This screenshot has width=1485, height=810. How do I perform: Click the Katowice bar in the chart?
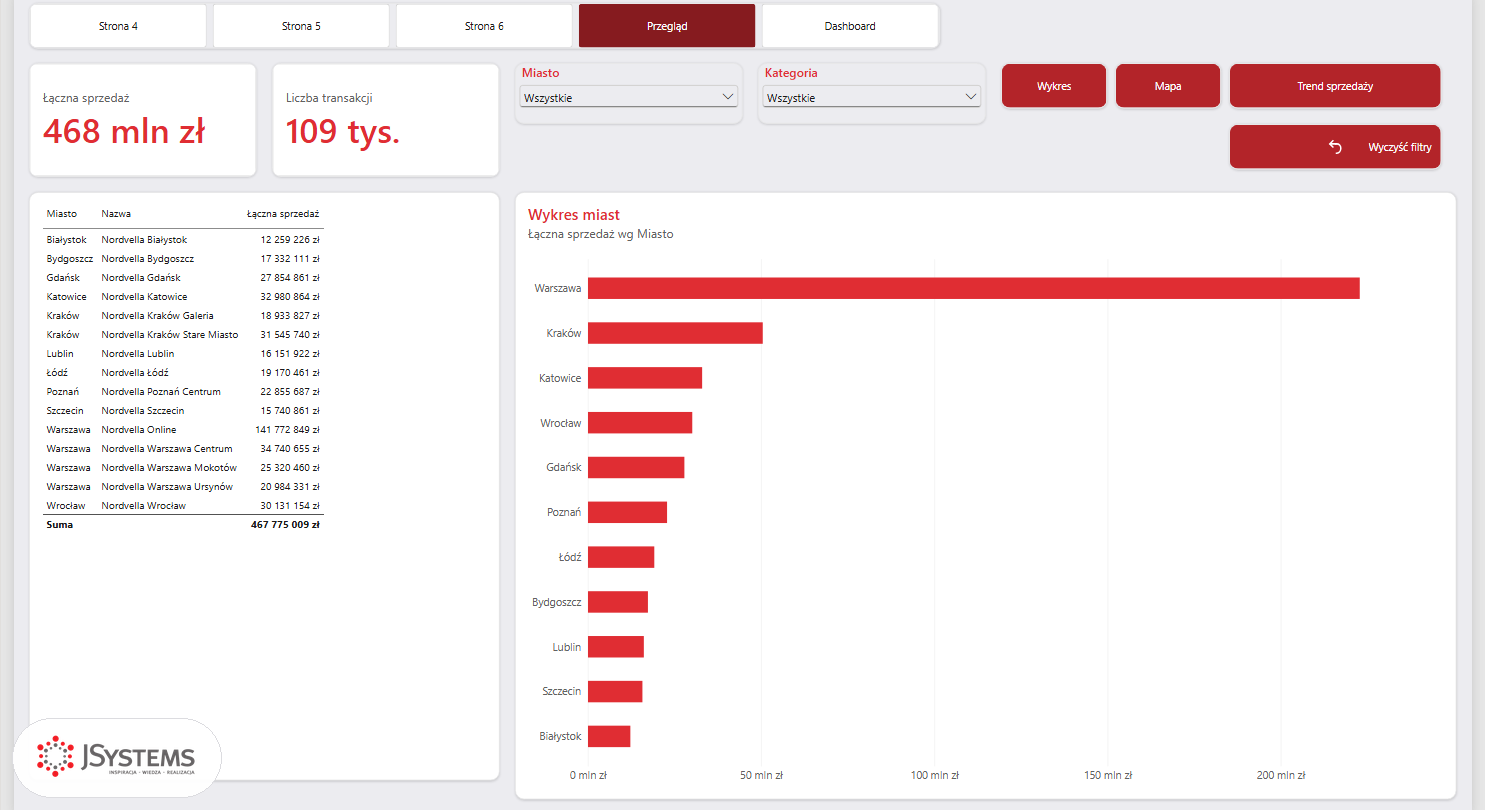645,378
